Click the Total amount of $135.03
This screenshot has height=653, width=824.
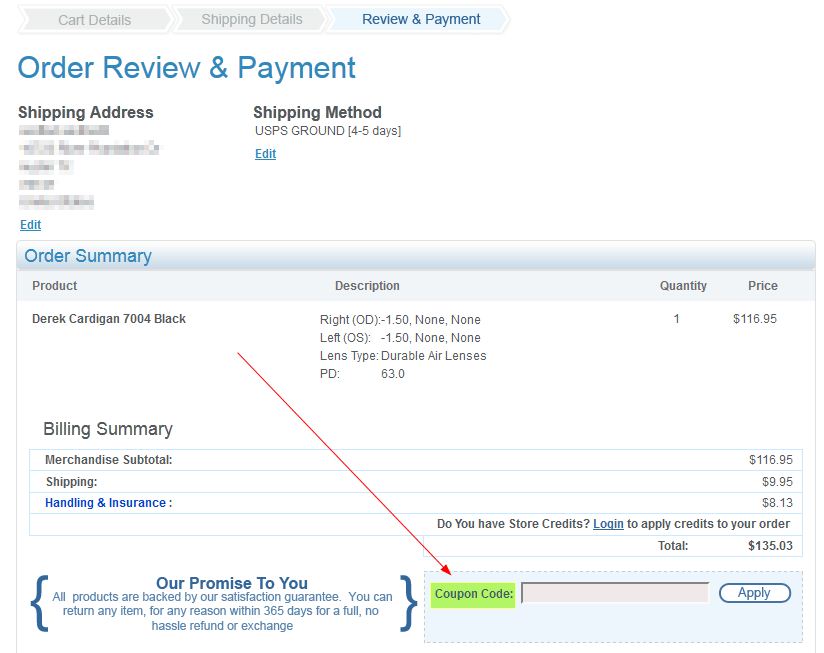766,545
